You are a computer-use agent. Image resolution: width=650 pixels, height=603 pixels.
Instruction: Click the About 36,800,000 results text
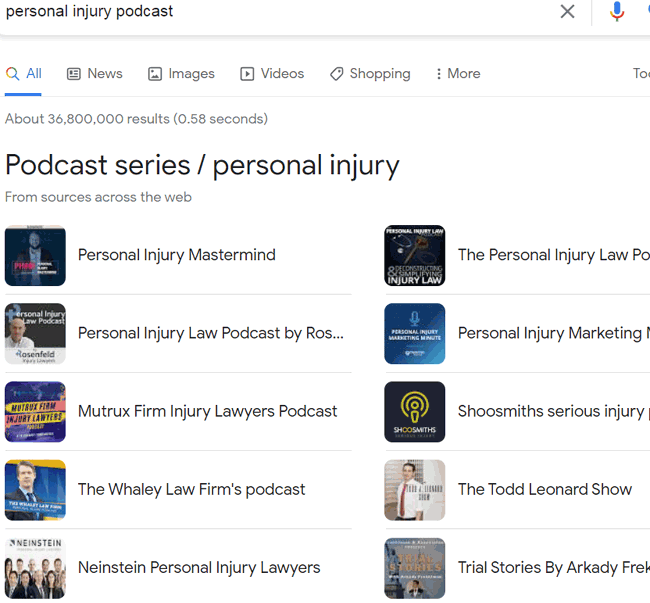click(x=136, y=119)
